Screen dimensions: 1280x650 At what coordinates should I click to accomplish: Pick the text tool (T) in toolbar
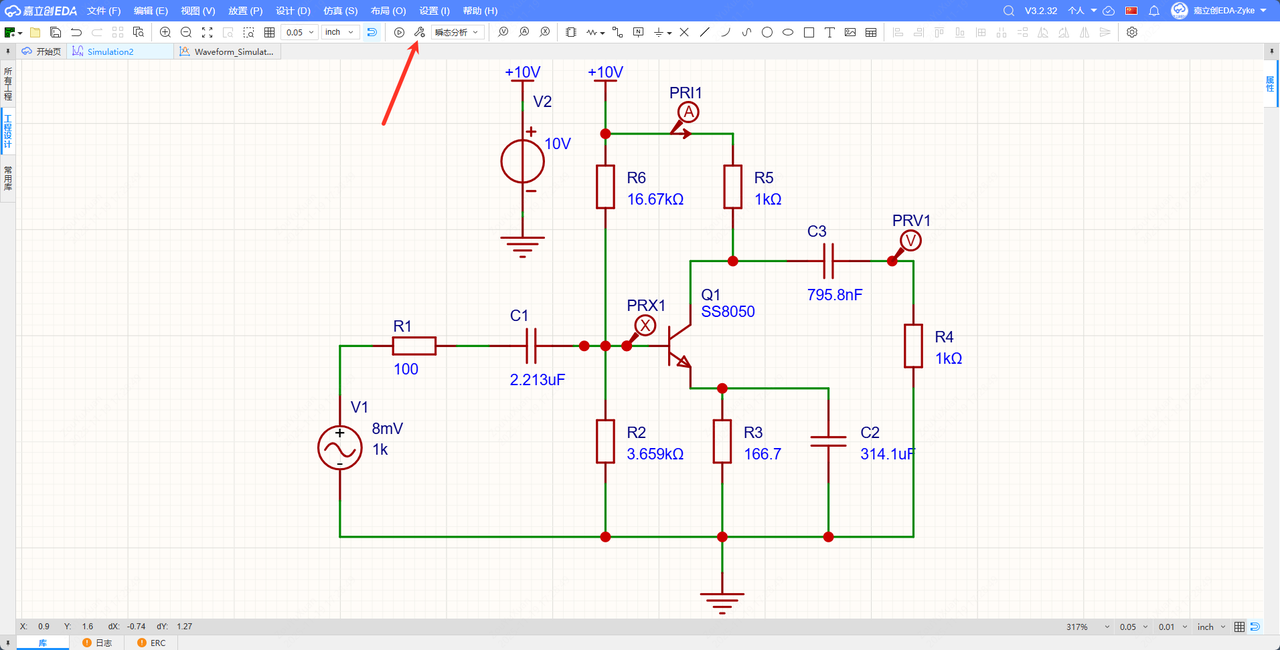tap(829, 32)
